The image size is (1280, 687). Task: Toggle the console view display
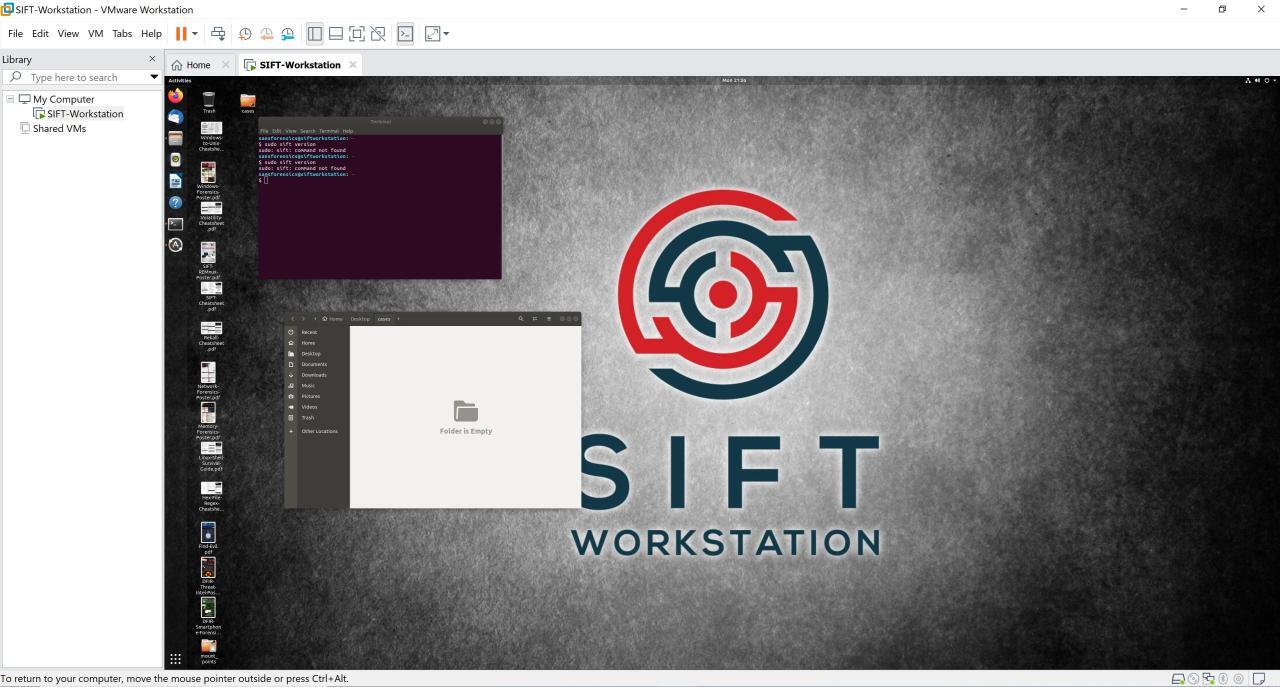pos(406,33)
